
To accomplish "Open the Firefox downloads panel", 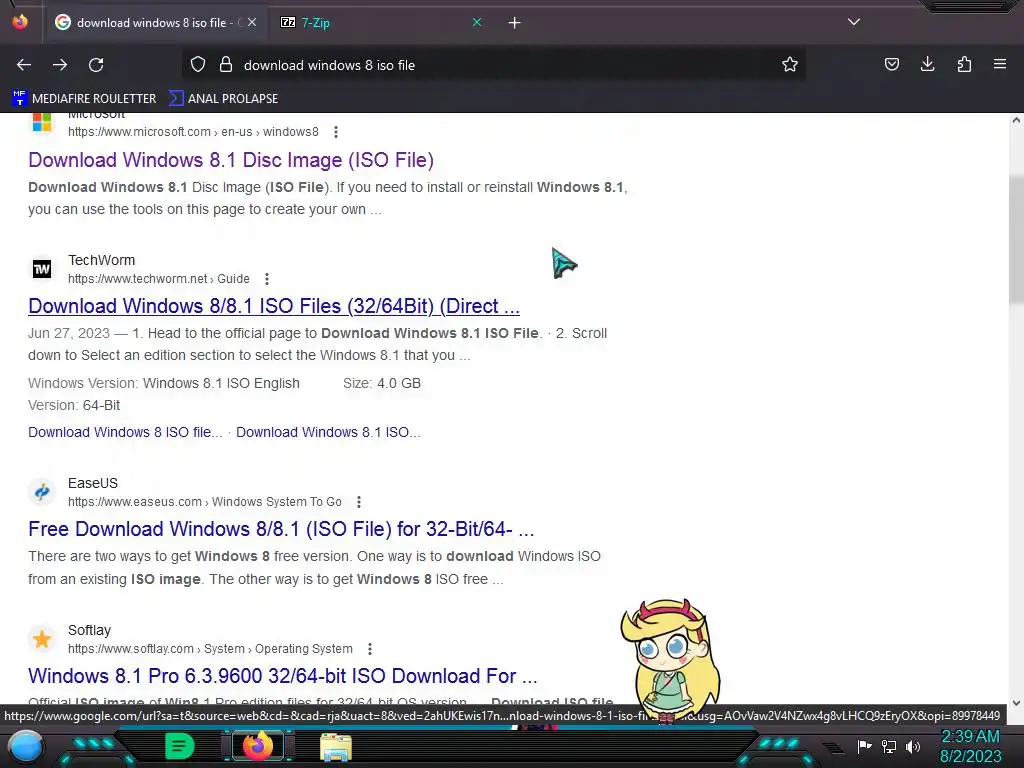I will (927, 64).
